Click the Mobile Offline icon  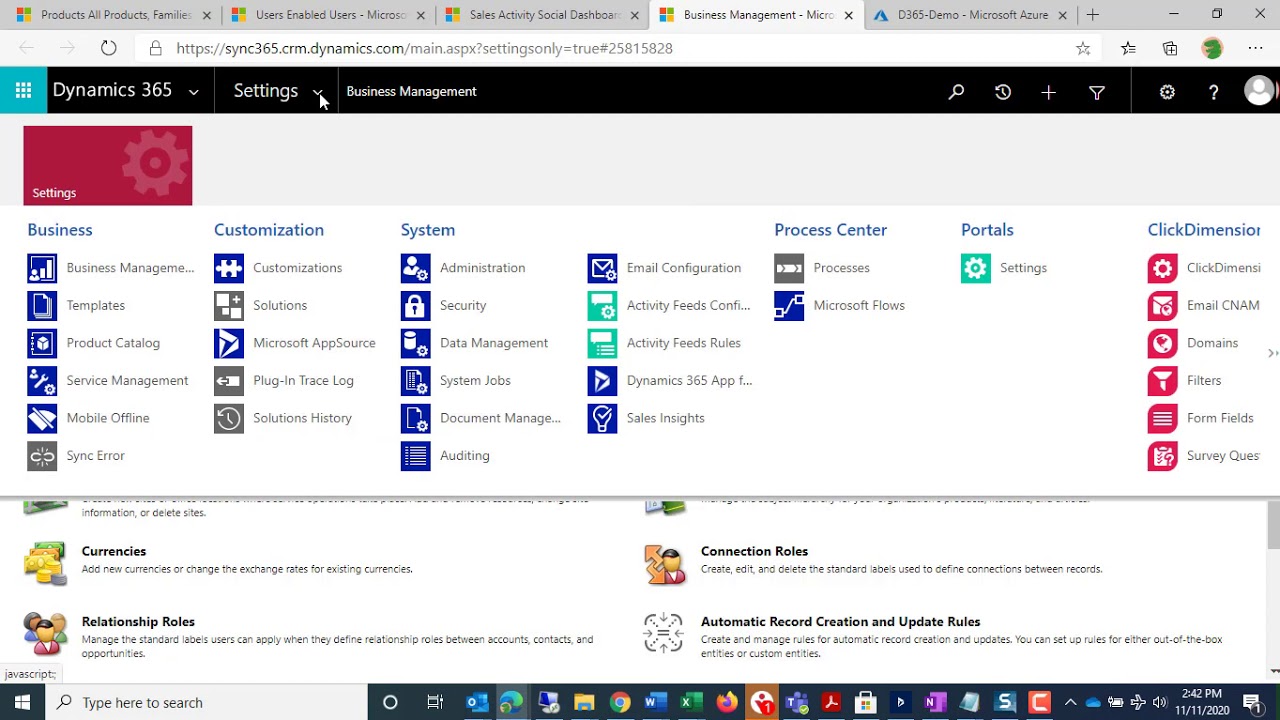(x=42, y=418)
